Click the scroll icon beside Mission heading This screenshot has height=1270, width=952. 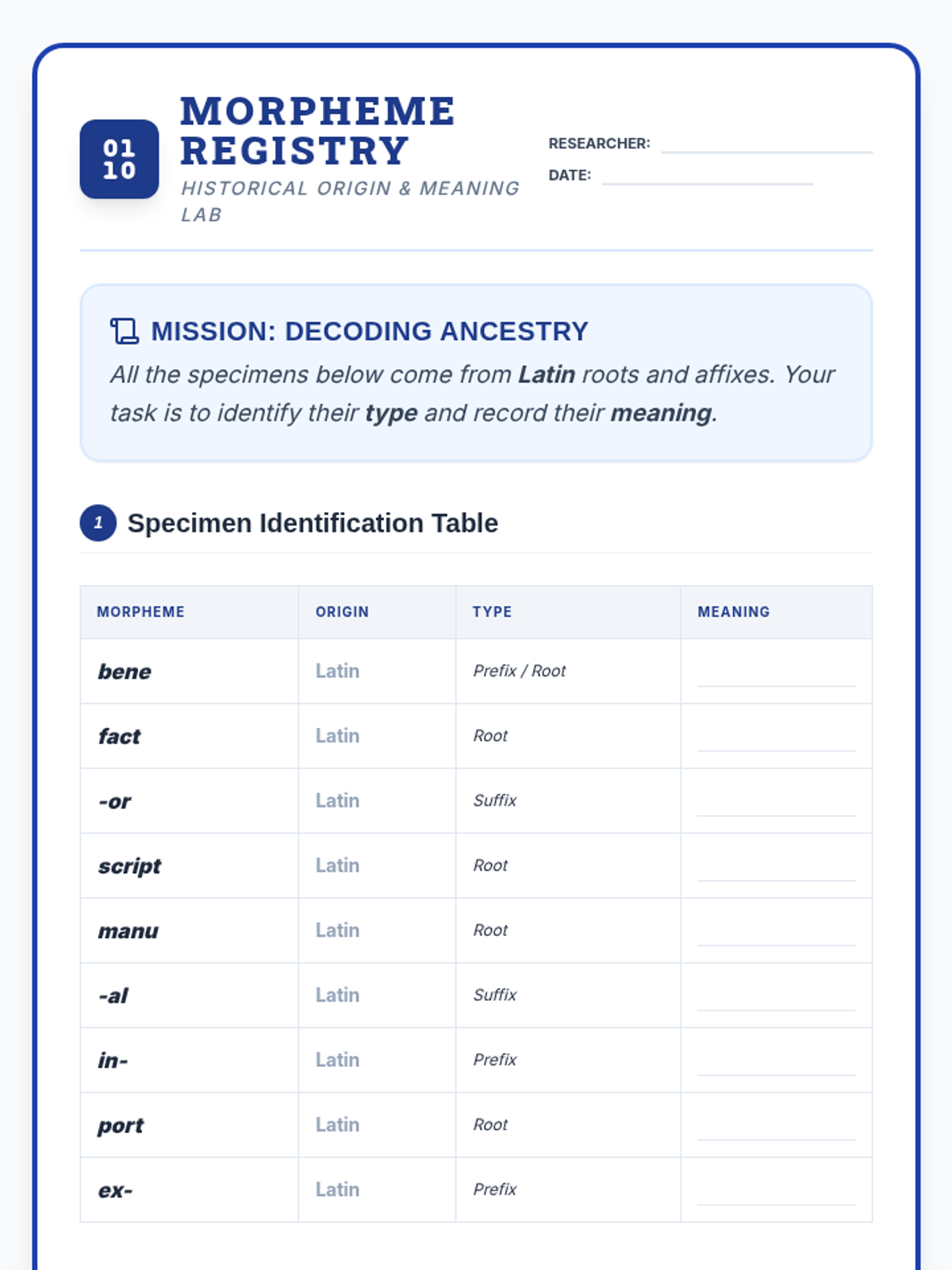(x=124, y=331)
